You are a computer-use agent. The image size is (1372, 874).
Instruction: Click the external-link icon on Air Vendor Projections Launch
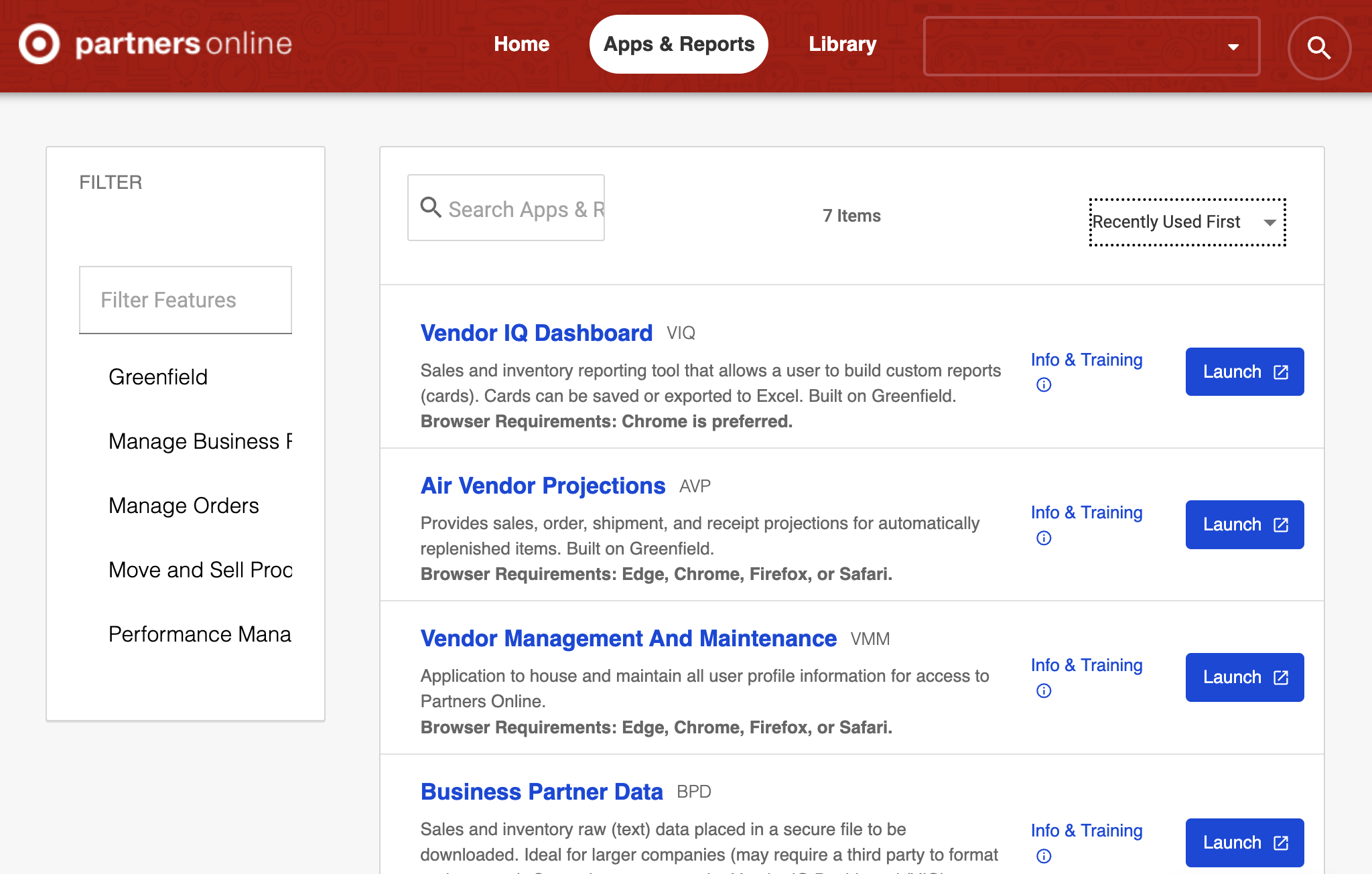pos(1280,524)
